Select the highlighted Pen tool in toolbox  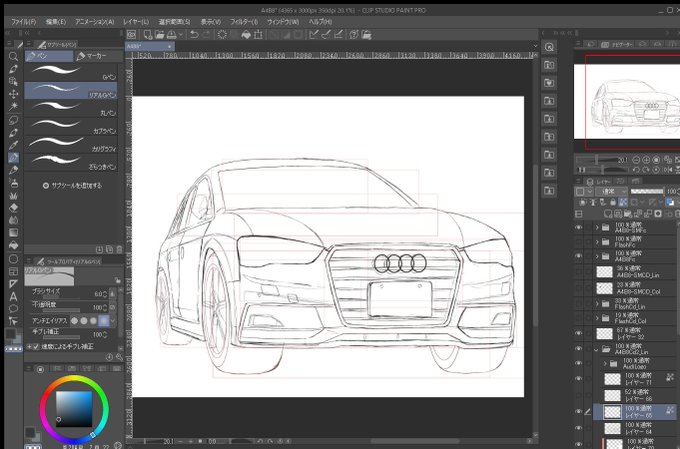[x=13, y=157]
